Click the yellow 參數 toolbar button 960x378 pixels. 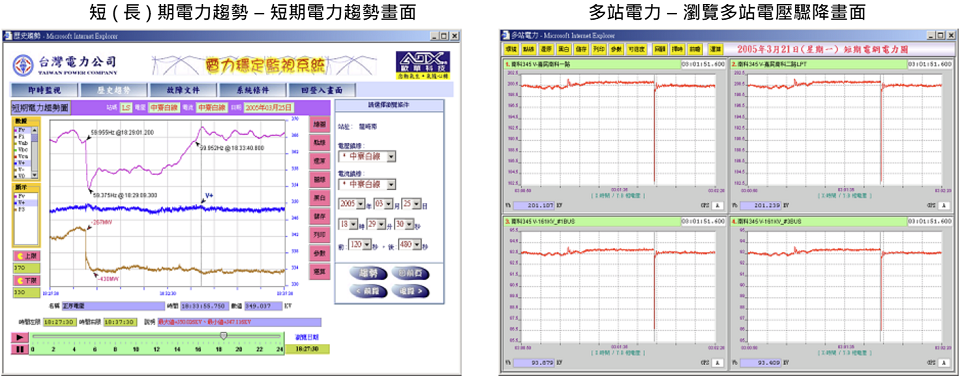[617, 48]
